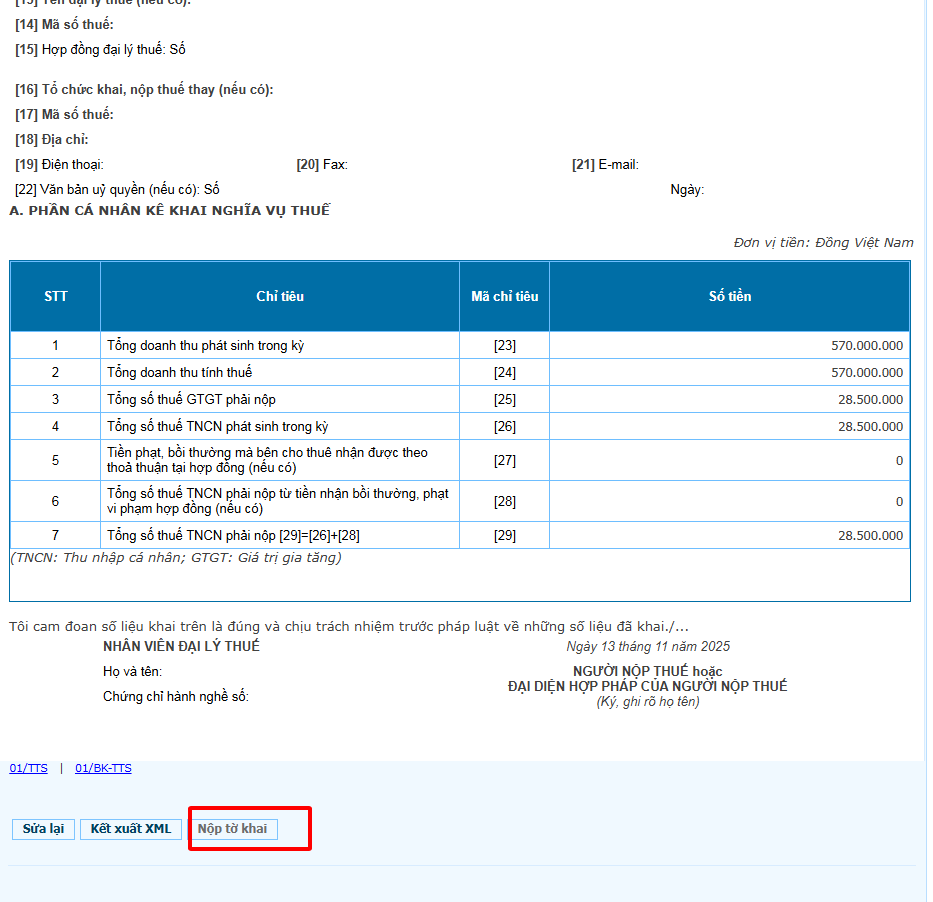Select the zero amount for indicator [27]
This screenshot has width=933, height=902.
[x=898, y=461]
